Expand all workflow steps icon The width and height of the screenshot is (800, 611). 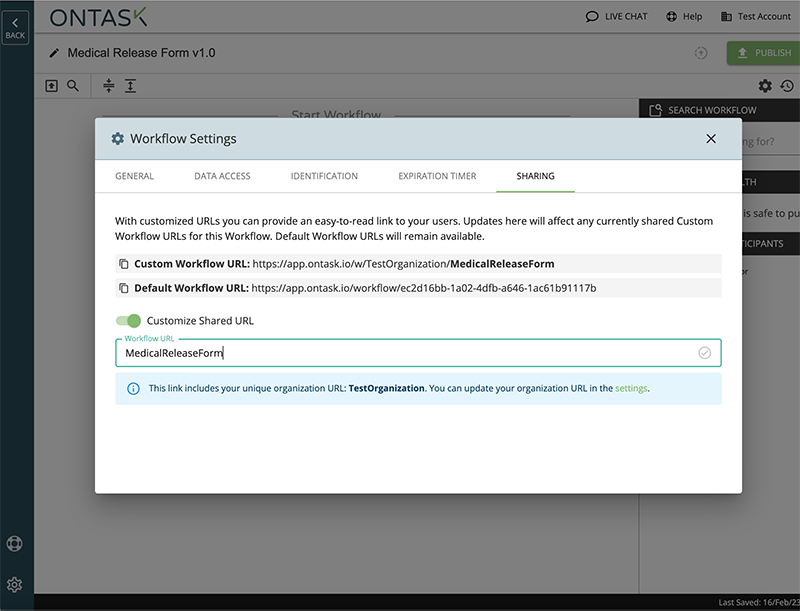point(131,86)
